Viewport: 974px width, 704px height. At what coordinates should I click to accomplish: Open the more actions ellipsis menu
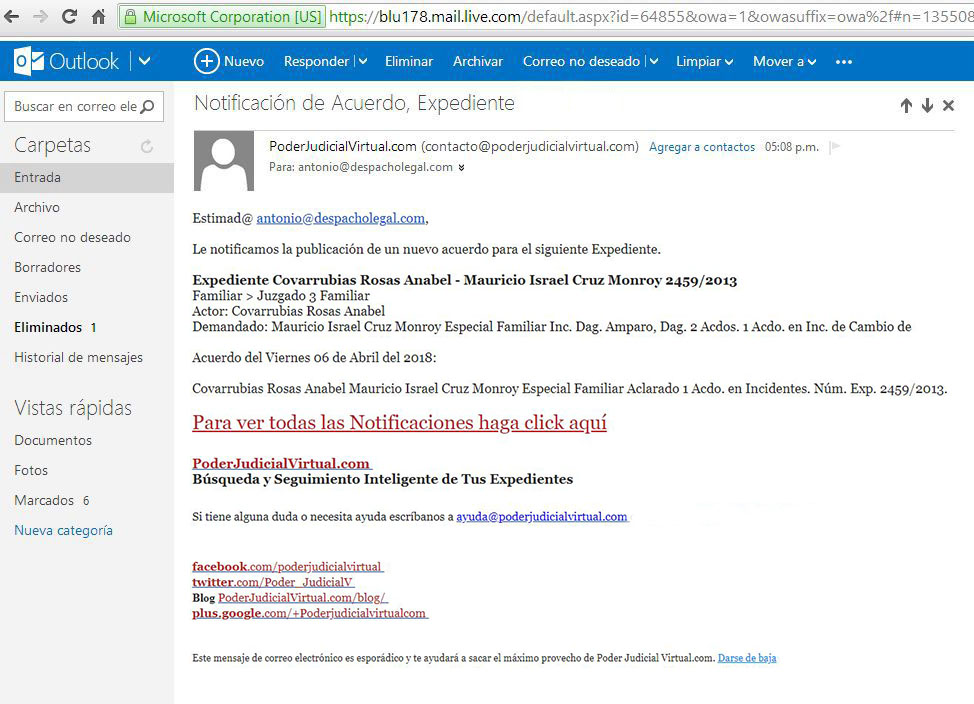click(x=844, y=62)
